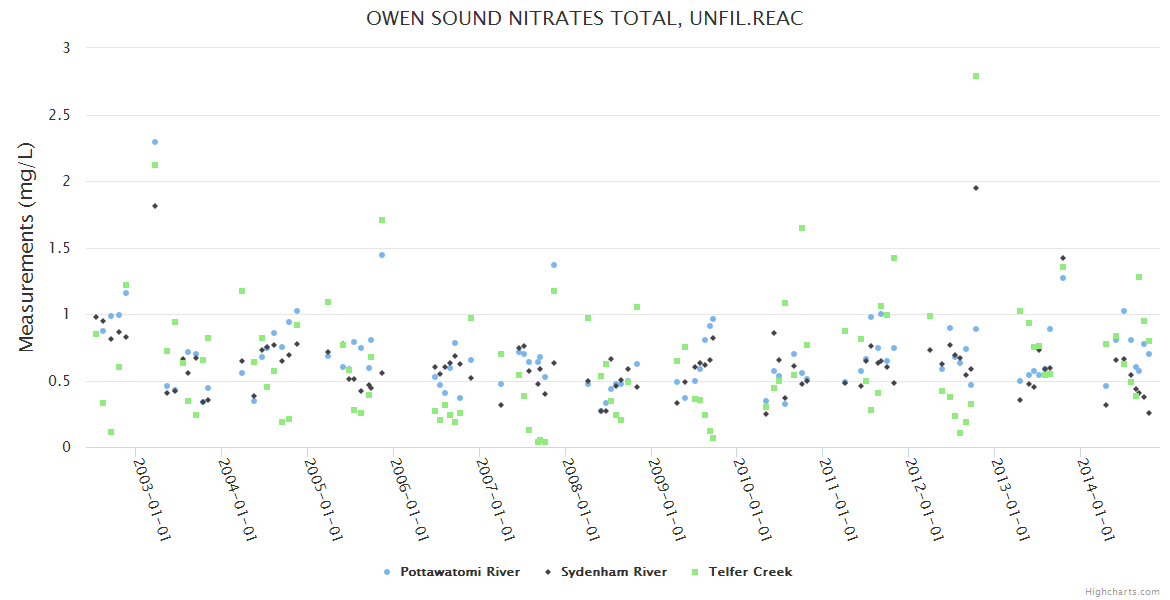Toggle Telfer Creek series label in legend
Image resolution: width=1170 pixels, height=600 pixels.
pos(750,572)
